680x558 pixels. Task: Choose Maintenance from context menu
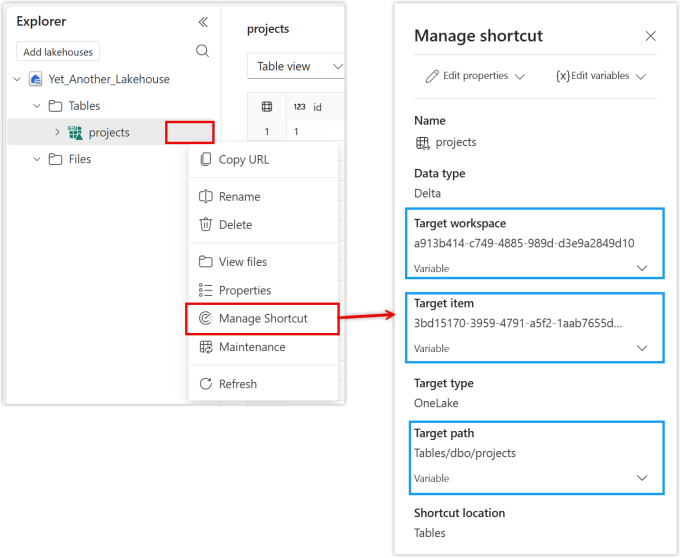point(263,347)
